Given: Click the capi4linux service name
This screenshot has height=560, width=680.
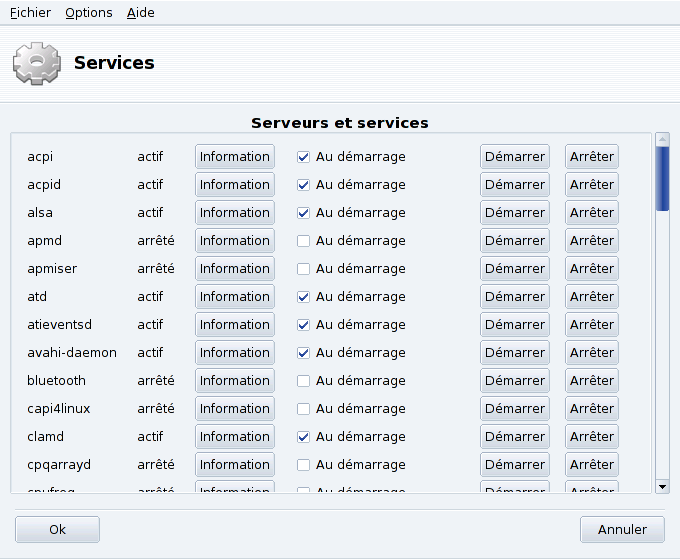Looking at the screenshot, I should (x=59, y=409).
